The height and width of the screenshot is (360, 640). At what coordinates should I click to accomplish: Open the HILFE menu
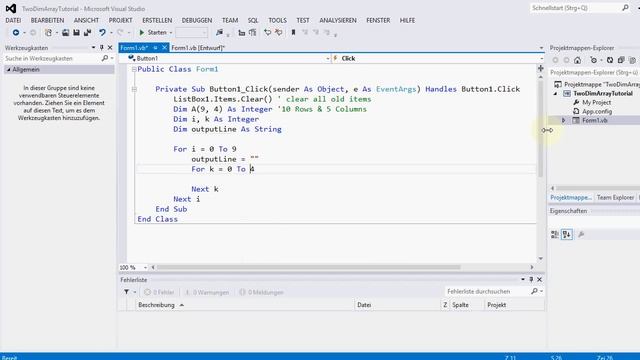(x=407, y=20)
